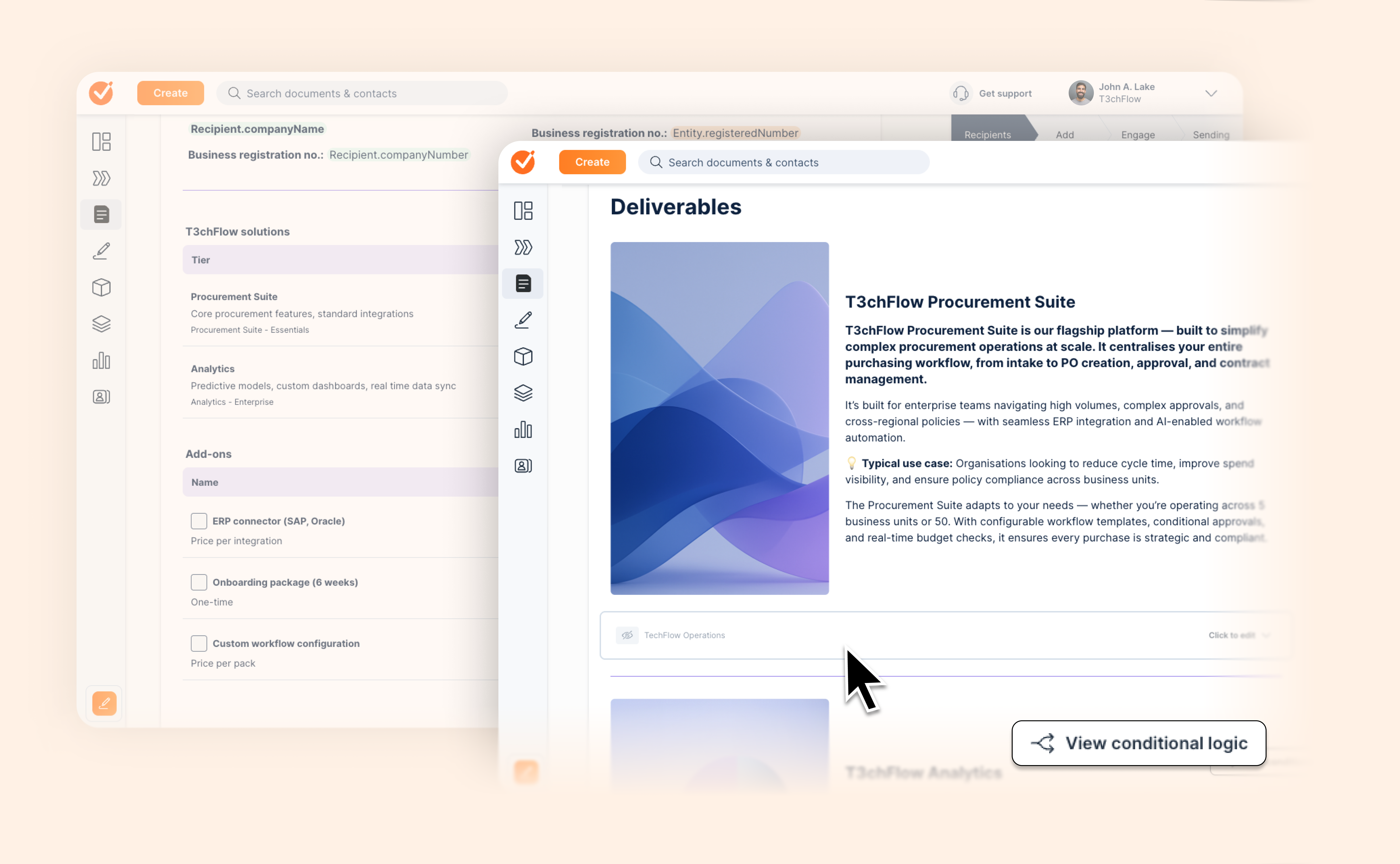Check the Onboarding package (6 weeks) option
The width and height of the screenshot is (1400, 864).
(198, 582)
